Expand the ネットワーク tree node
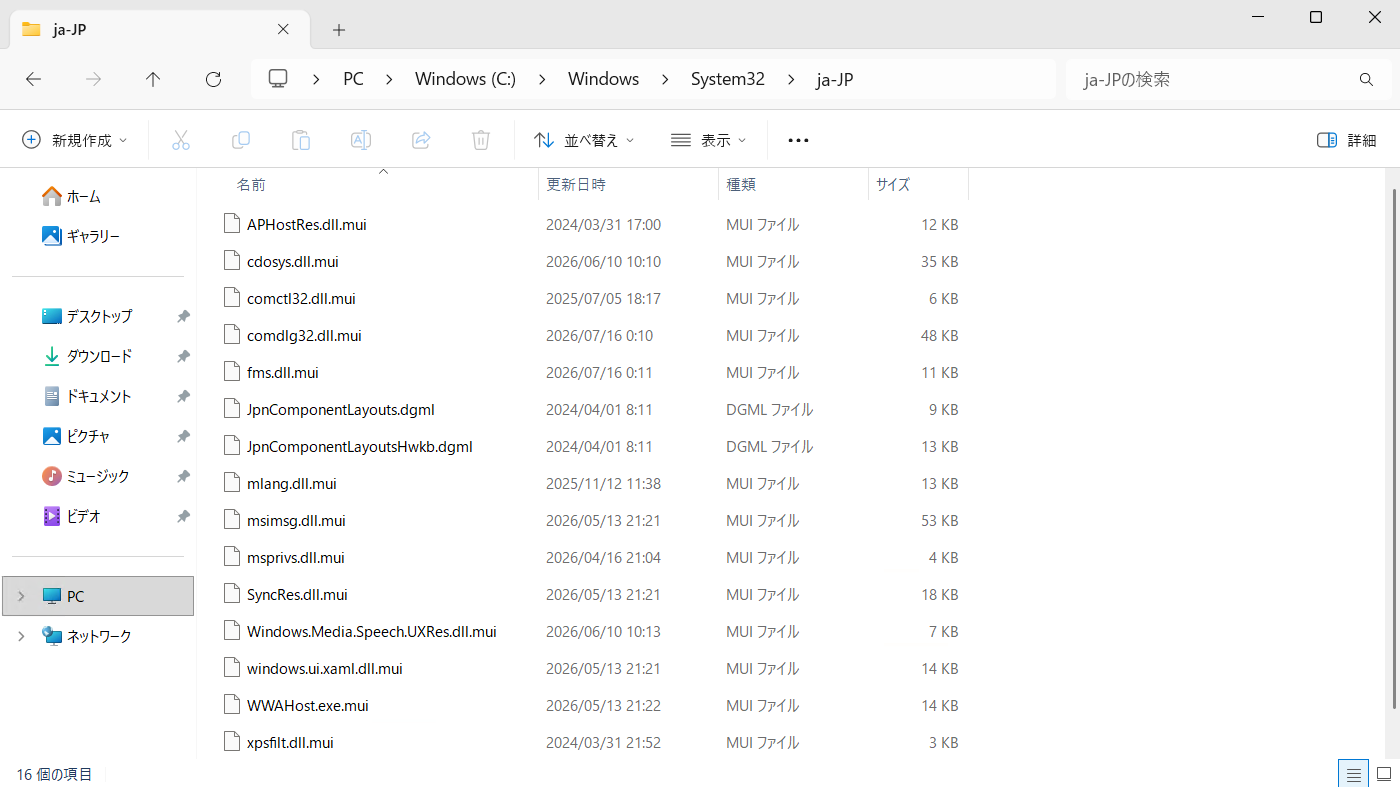The height and width of the screenshot is (787, 1400). (21, 636)
